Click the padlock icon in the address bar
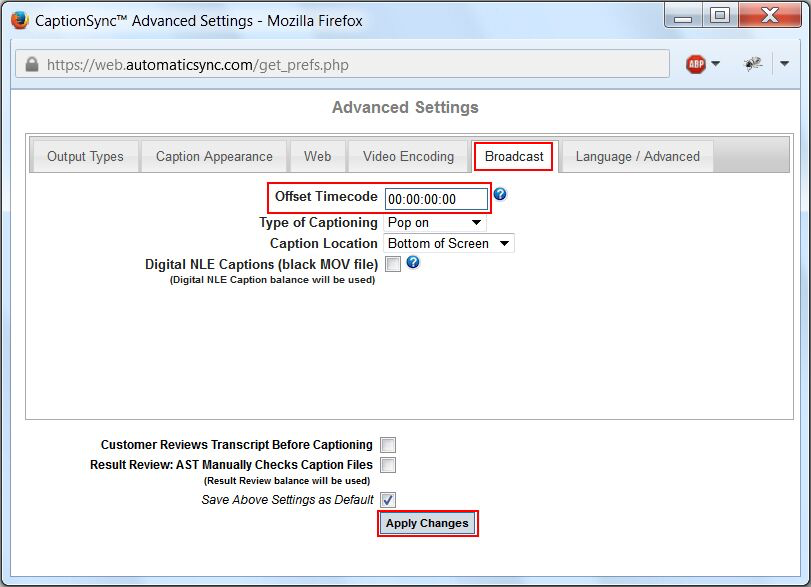 32,63
